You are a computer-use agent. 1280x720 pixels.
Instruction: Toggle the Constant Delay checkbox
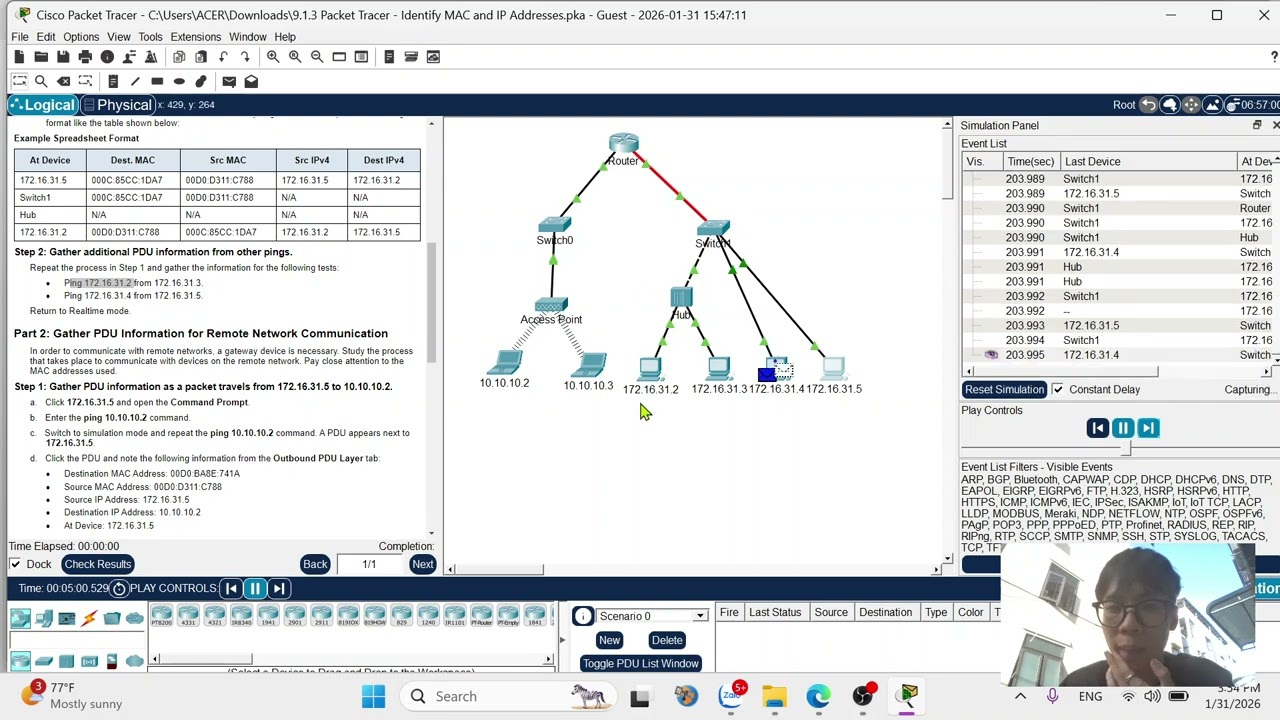click(1057, 389)
